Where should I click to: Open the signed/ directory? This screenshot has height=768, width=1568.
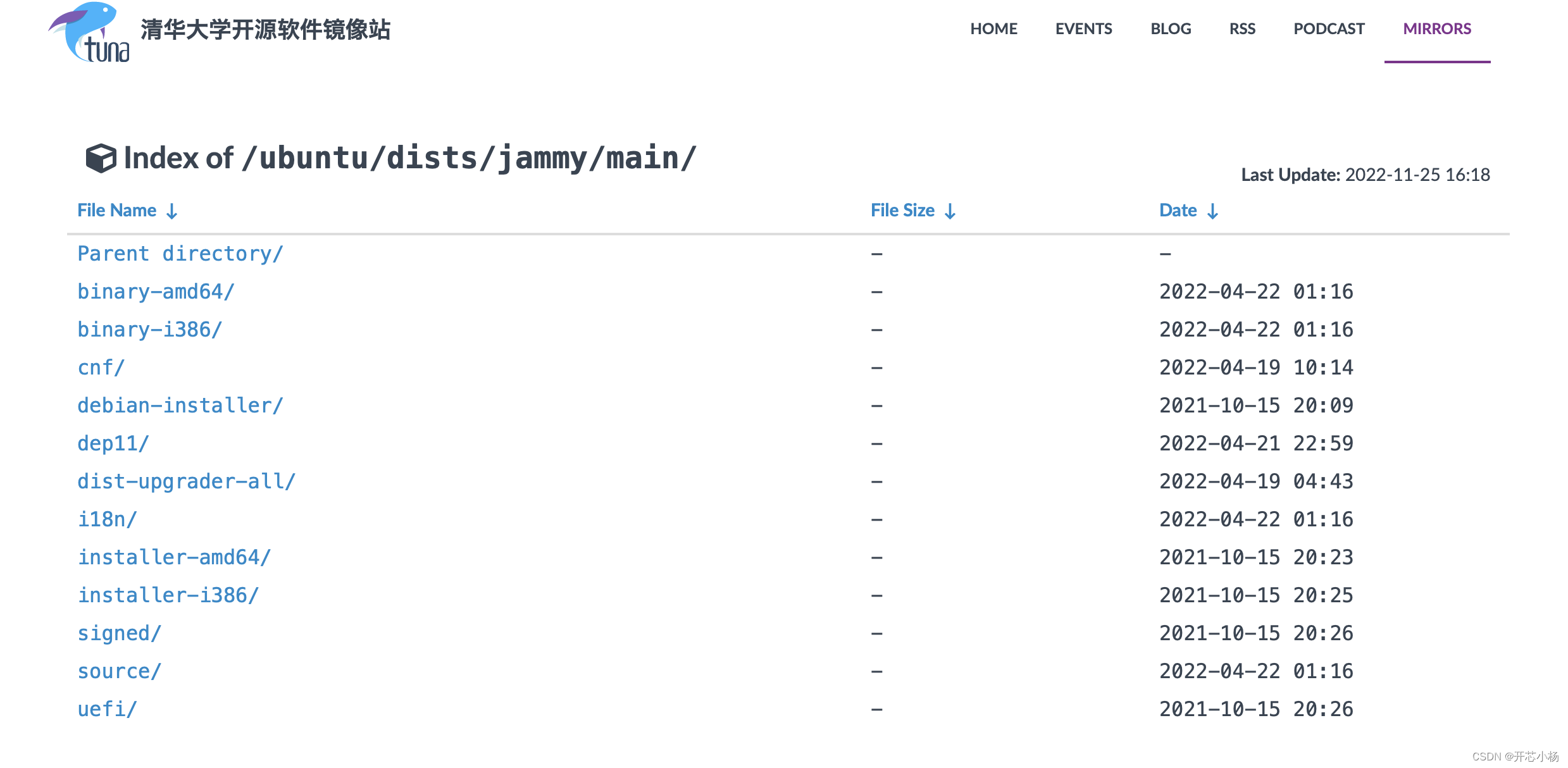120,633
